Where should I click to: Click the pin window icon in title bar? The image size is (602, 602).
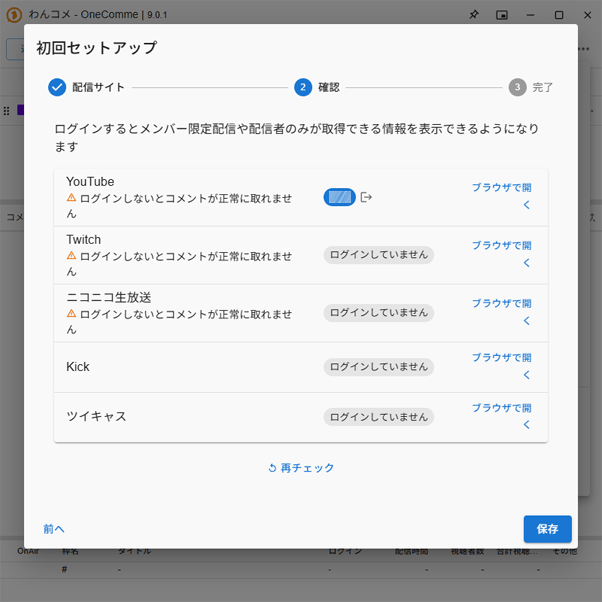click(474, 15)
